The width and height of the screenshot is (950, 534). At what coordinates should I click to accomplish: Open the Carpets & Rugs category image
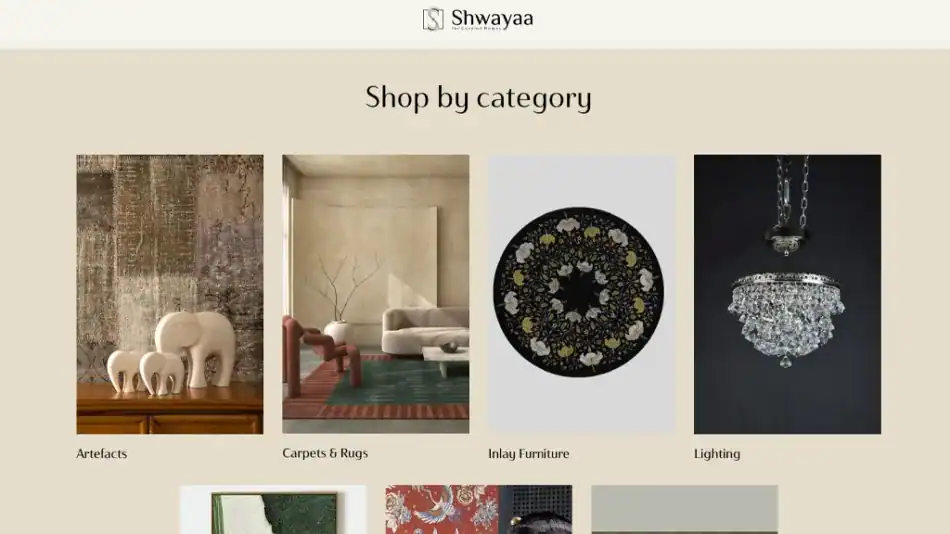coord(376,294)
